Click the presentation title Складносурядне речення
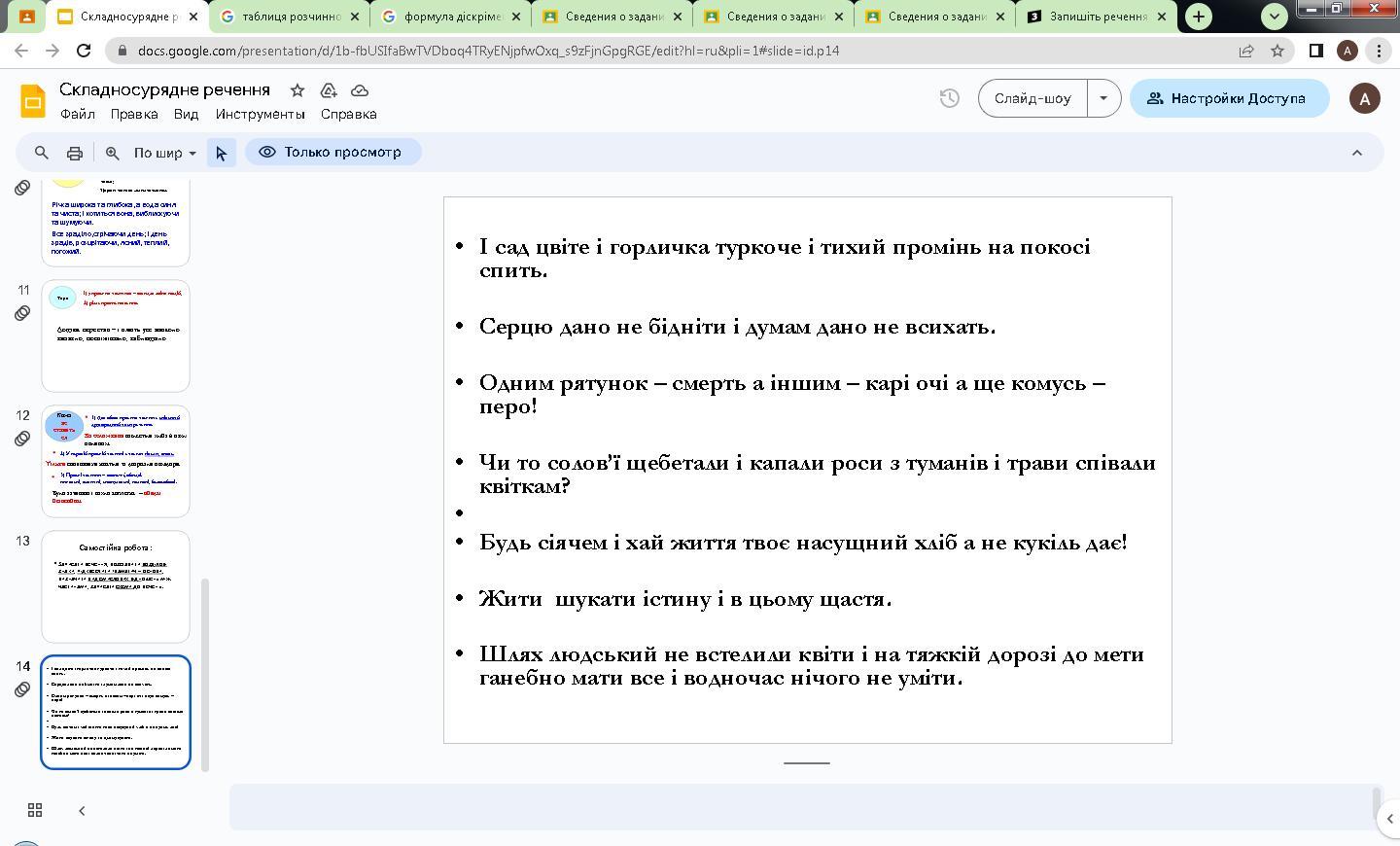 [x=164, y=89]
